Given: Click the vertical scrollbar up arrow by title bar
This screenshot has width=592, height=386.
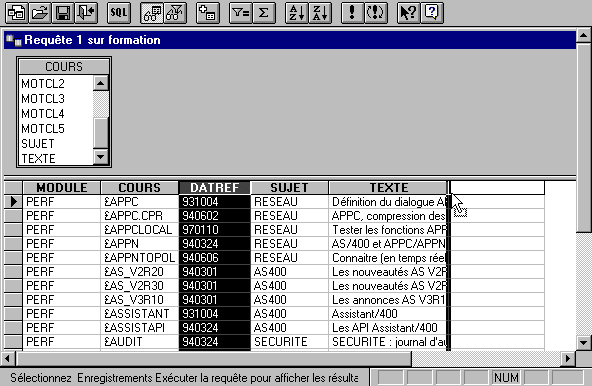Looking at the screenshot, I should pos(584,36).
